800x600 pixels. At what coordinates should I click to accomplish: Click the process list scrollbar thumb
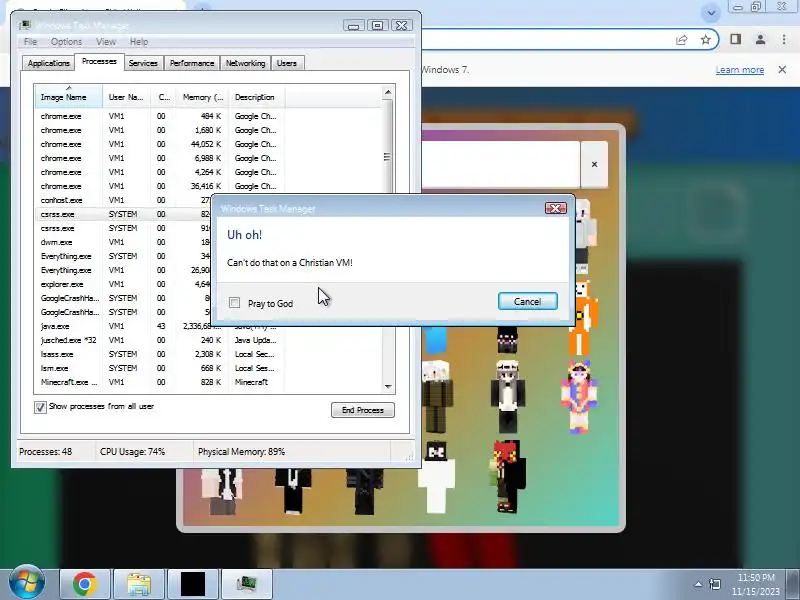click(387, 157)
